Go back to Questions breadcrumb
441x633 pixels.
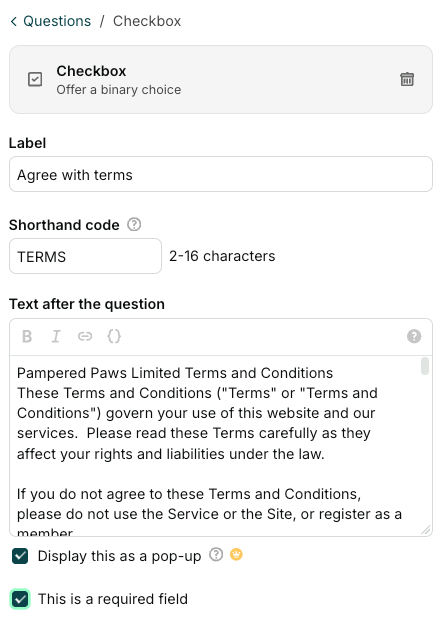pos(57,21)
